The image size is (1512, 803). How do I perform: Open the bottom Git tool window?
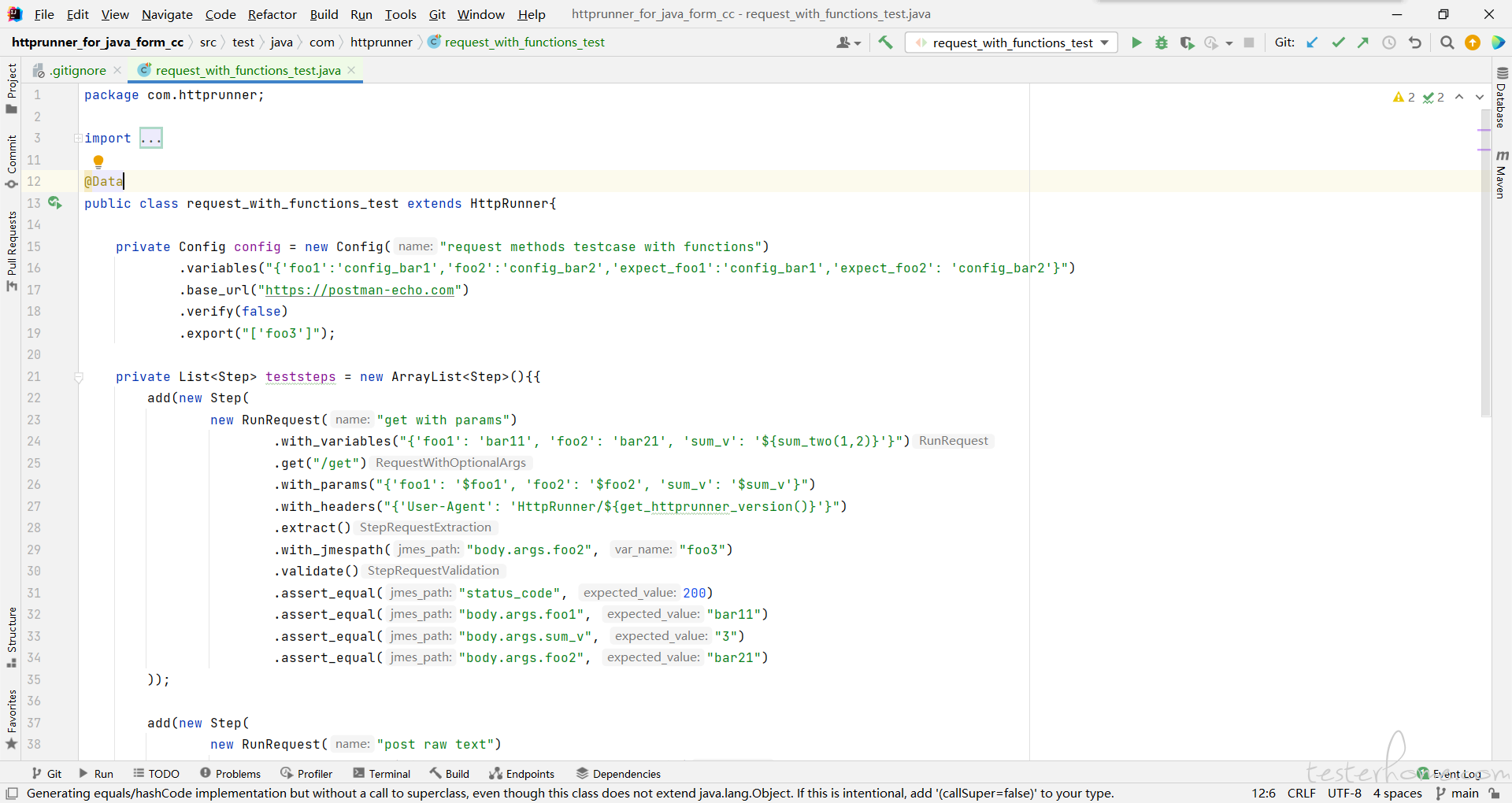tap(46, 774)
